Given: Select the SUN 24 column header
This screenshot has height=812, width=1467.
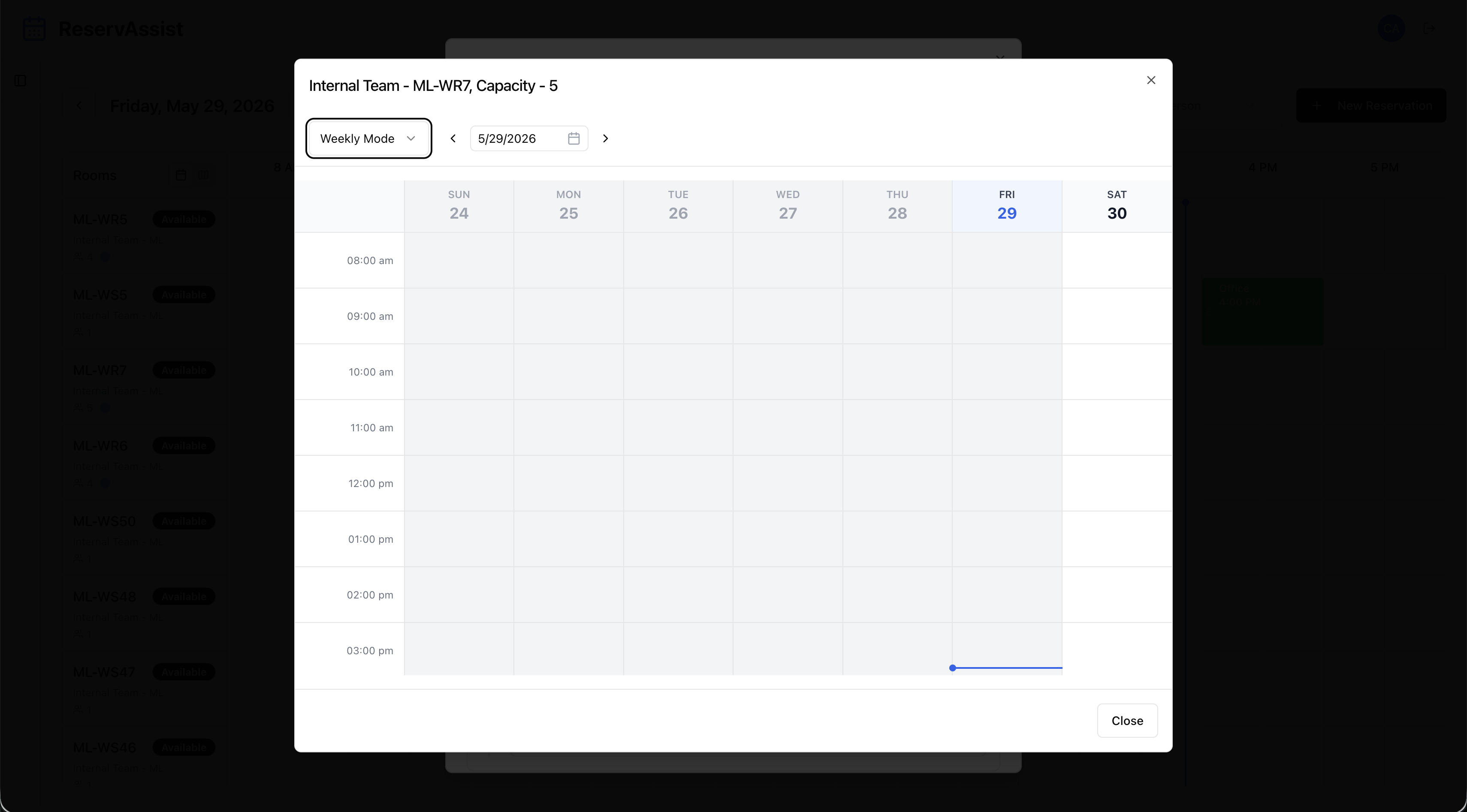Looking at the screenshot, I should (459, 206).
